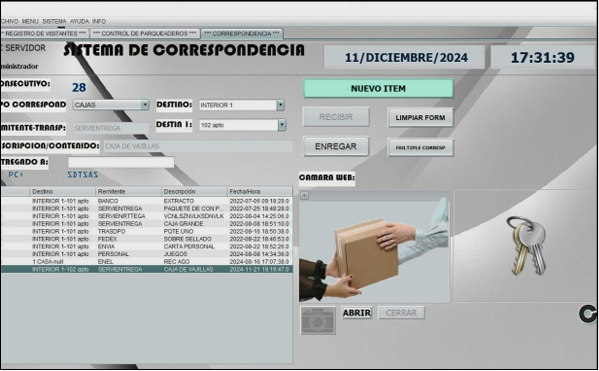Click the clock 17:31:39 display

(542, 58)
